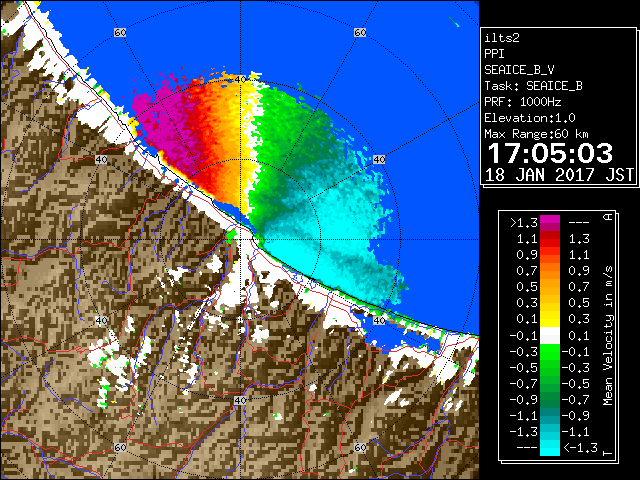Click the '<-1.3' legend value

580,448
